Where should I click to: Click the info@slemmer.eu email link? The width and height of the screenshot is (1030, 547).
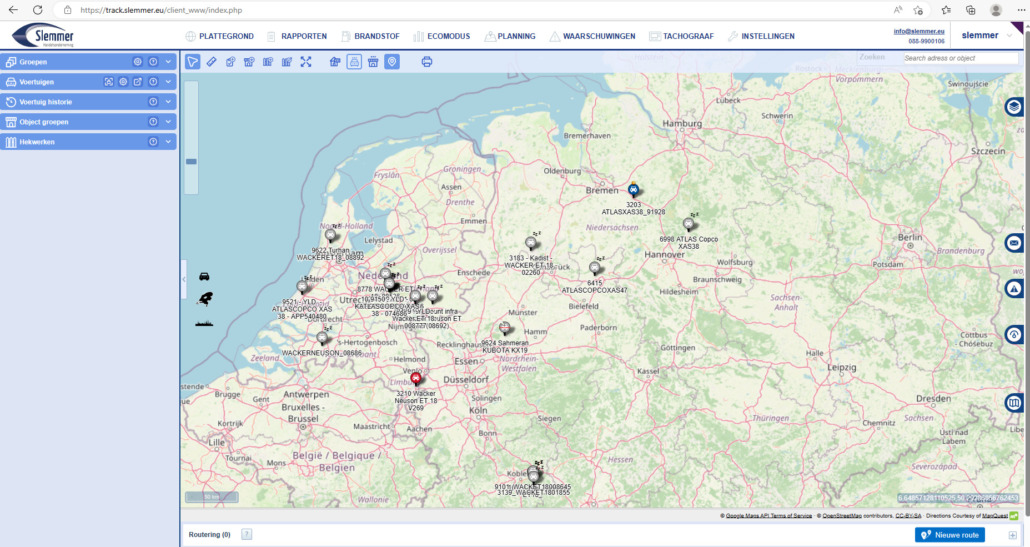(x=919, y=32)
